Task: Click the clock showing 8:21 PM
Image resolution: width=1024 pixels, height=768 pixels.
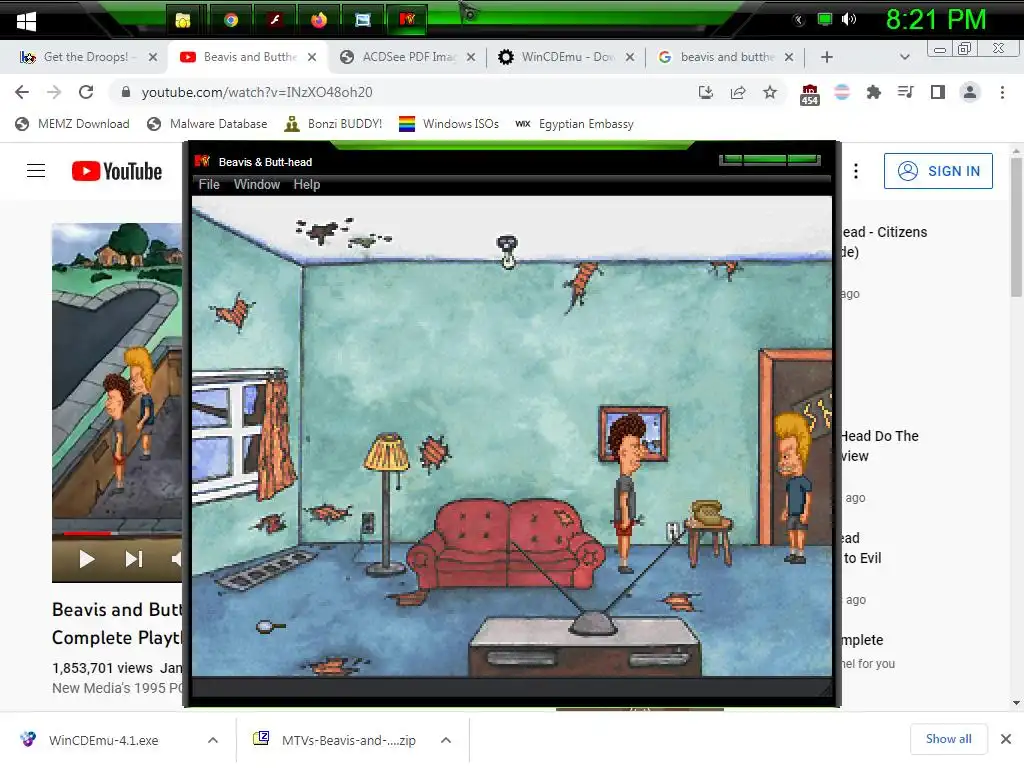Action: pos(935,20)
